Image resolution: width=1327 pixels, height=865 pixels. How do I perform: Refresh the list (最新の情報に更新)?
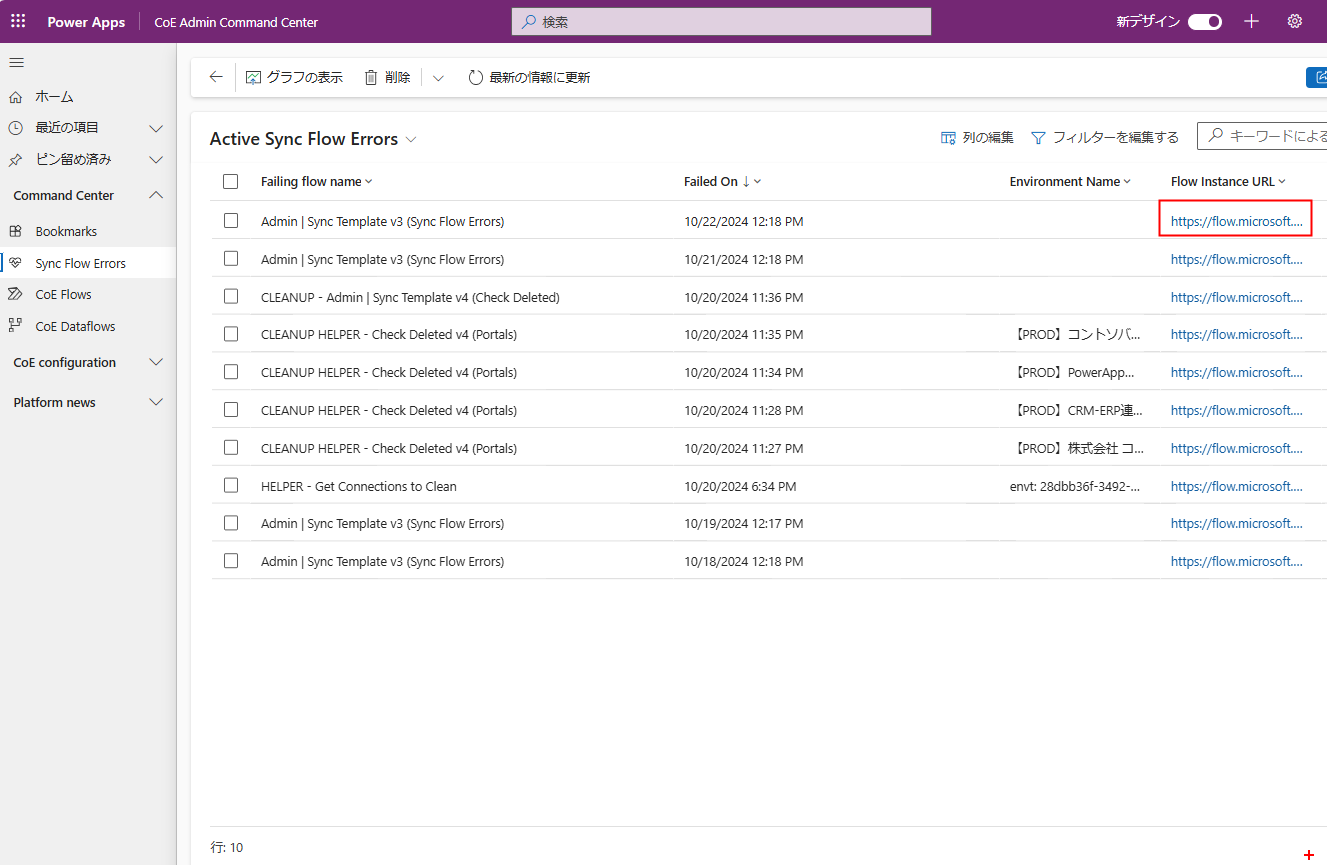click(x=529, y=77)
